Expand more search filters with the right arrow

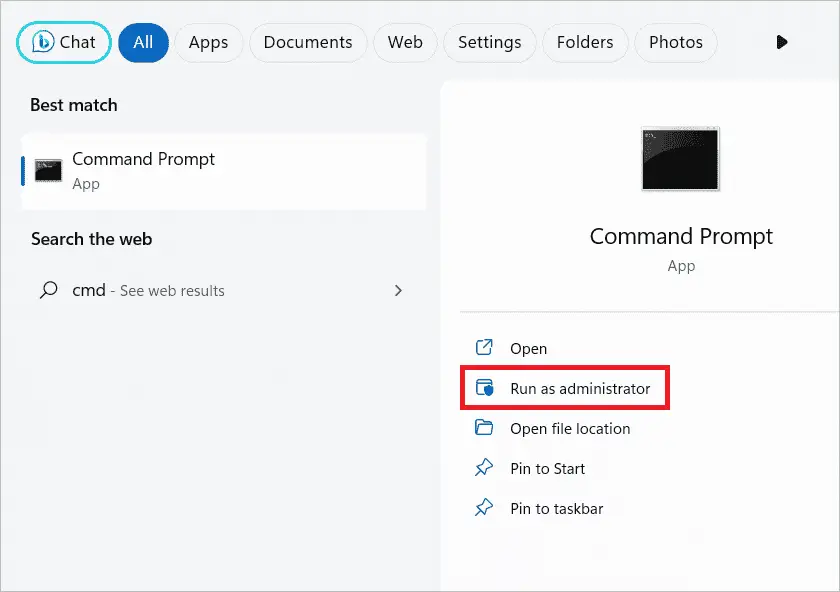782,42
